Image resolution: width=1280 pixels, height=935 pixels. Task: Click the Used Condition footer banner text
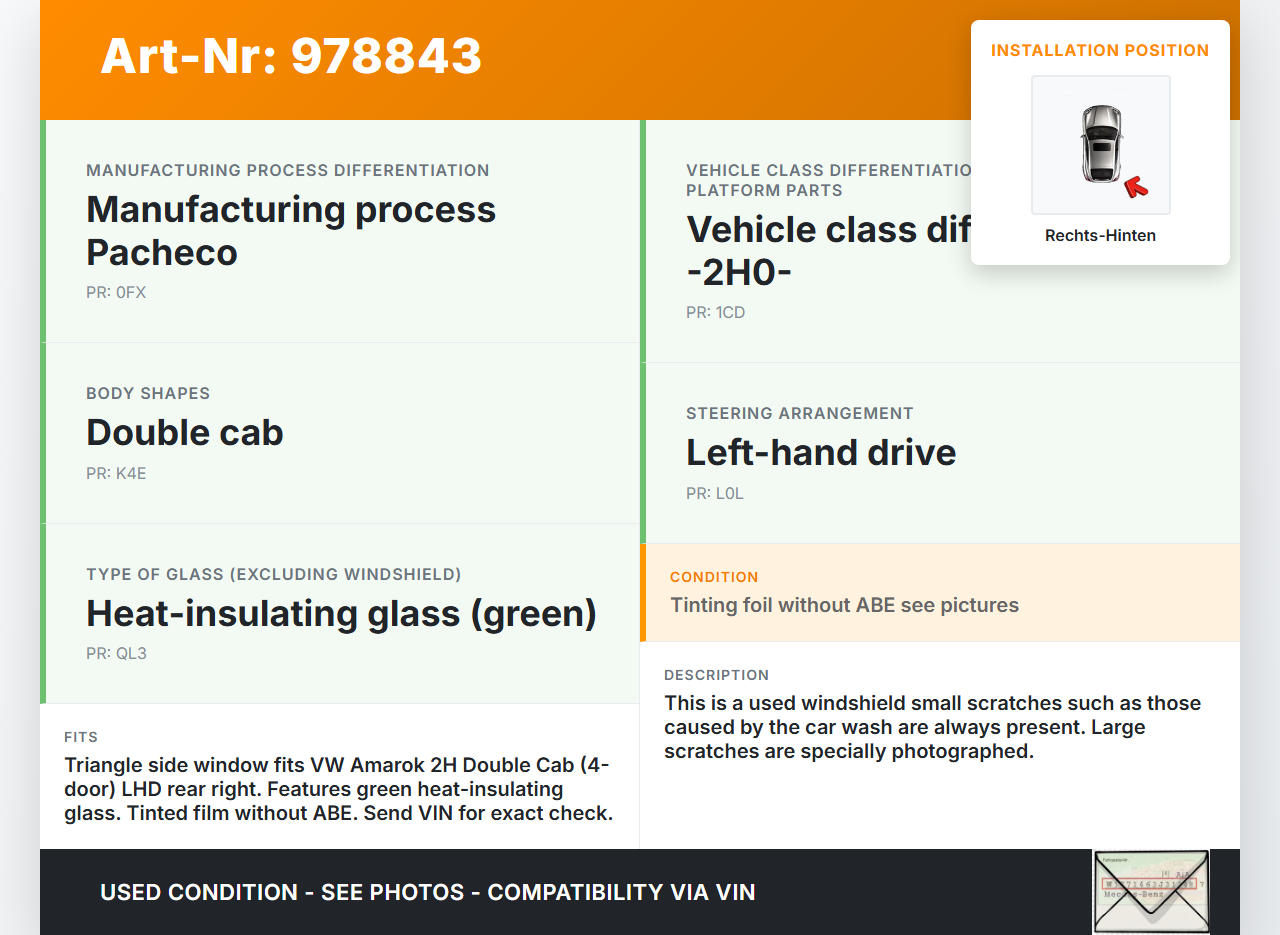click(427, 892)
